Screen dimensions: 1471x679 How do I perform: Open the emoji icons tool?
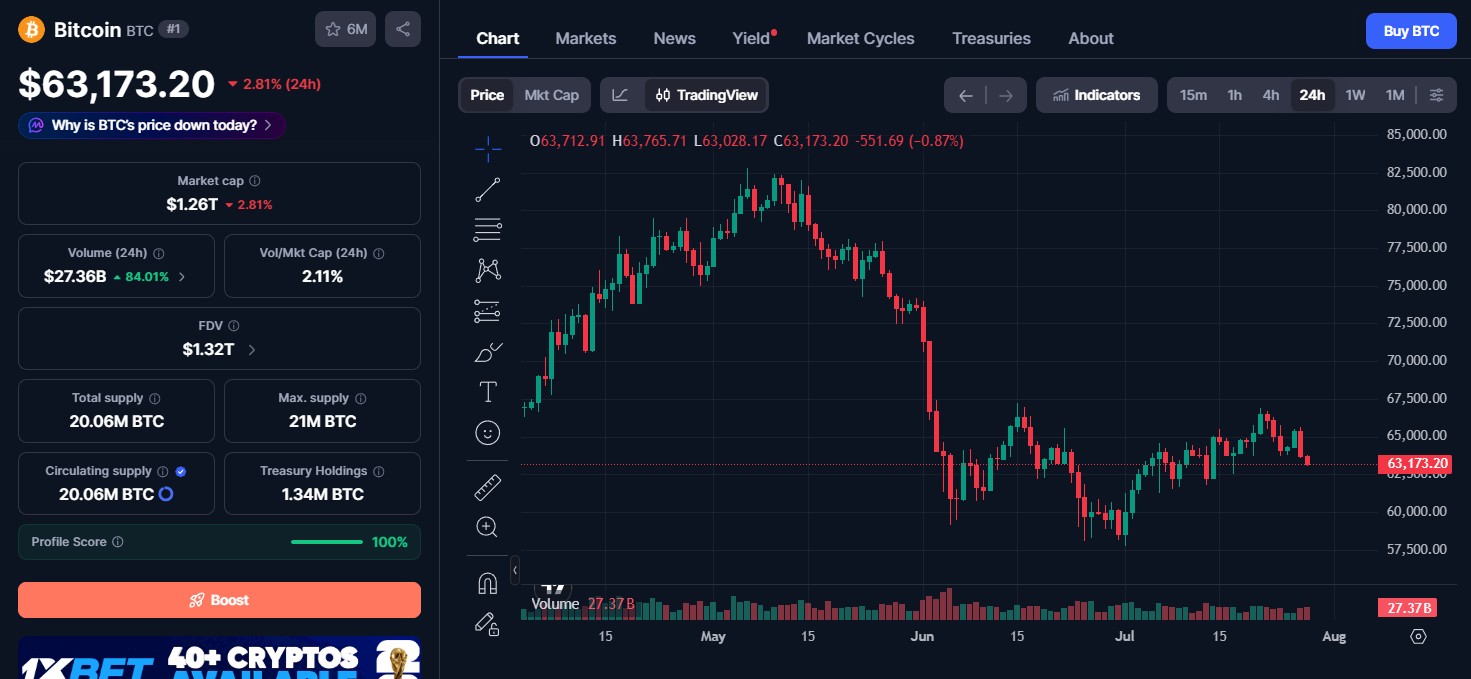(x=488, y=432)
